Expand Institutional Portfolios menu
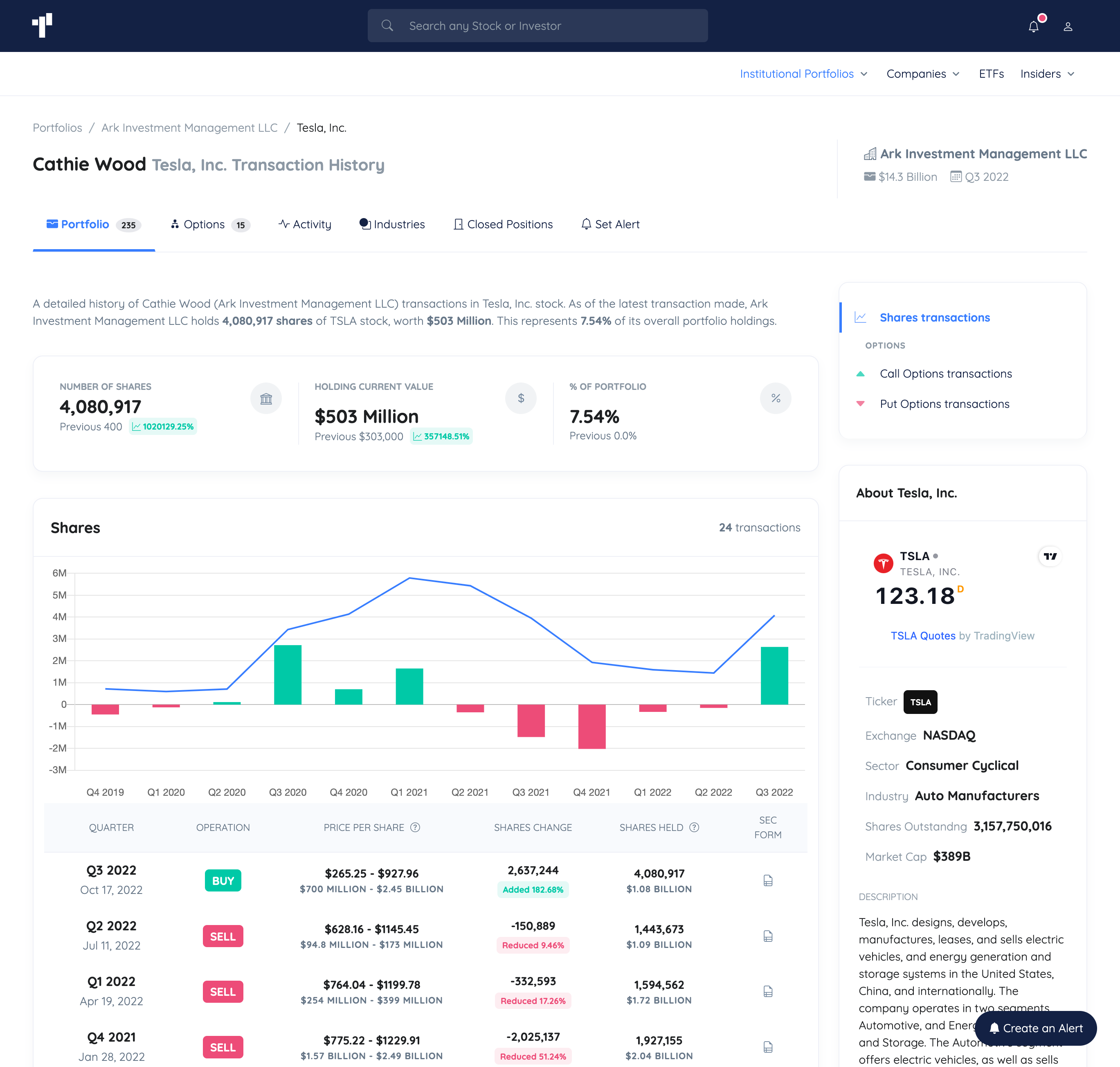The height and width of the screenshot is (1067, 1120). (803, 74)
